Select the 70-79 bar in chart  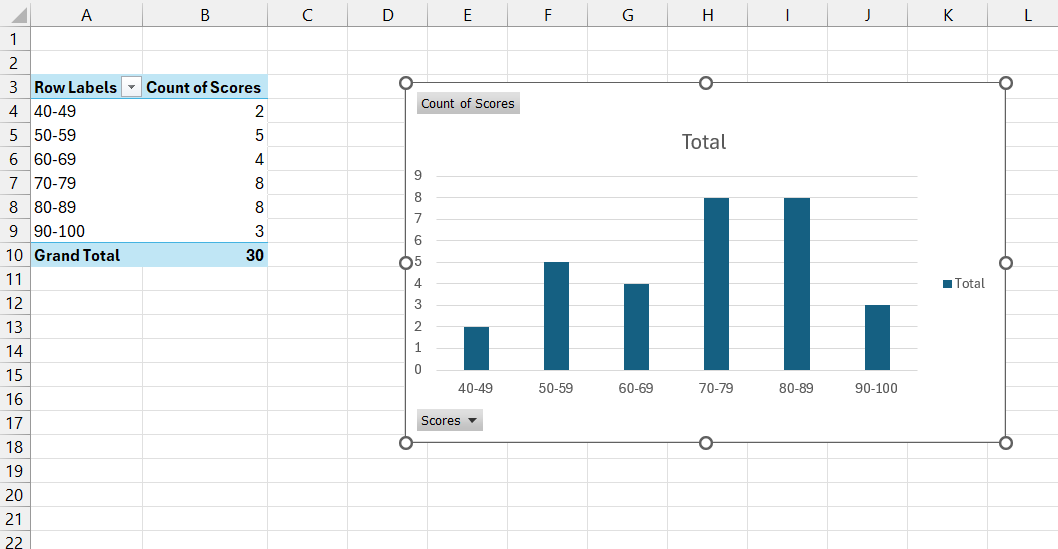(717, 284)
